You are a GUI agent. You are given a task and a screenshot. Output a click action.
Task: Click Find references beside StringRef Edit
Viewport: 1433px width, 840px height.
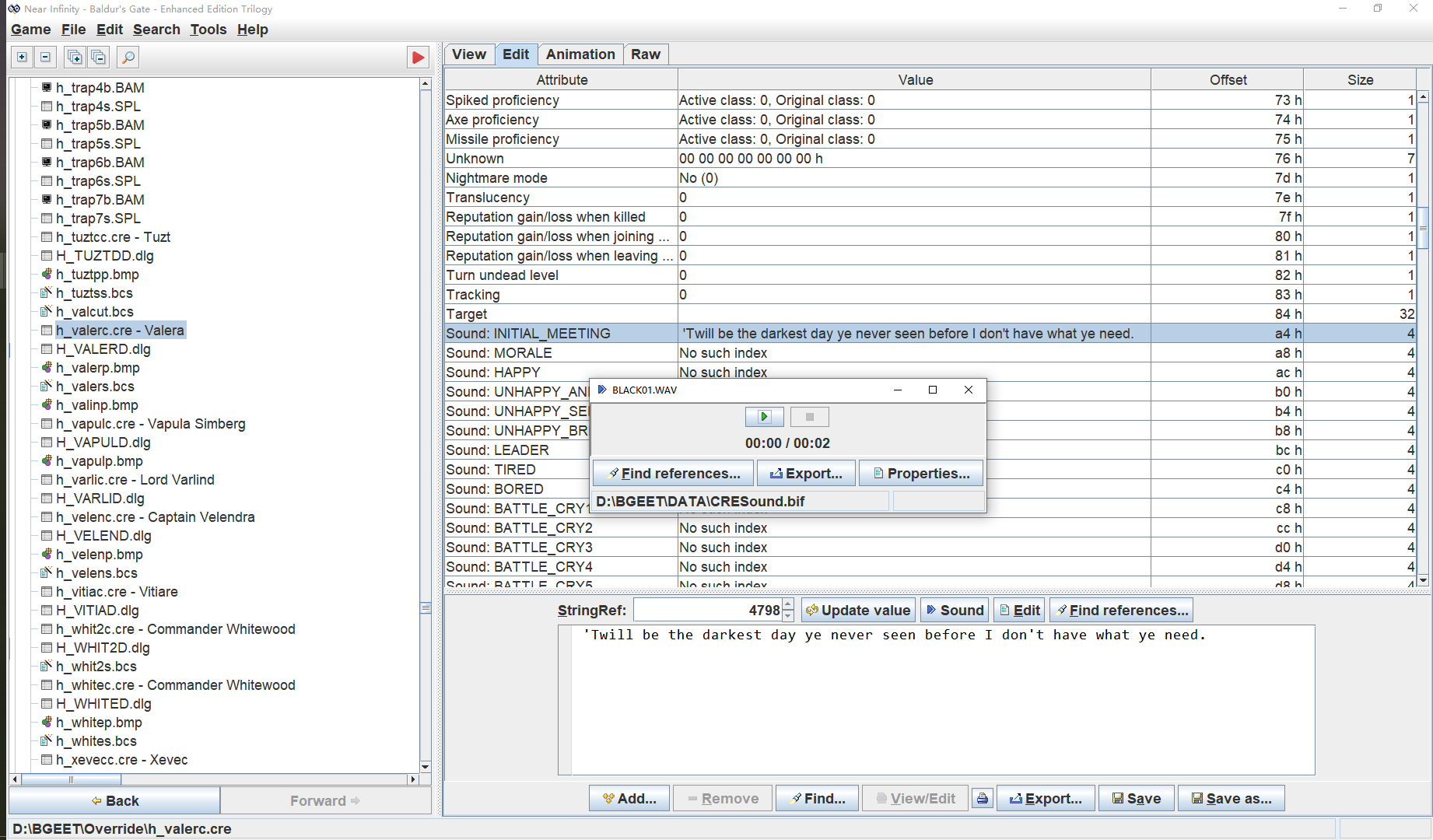(x=1121, y=611)
